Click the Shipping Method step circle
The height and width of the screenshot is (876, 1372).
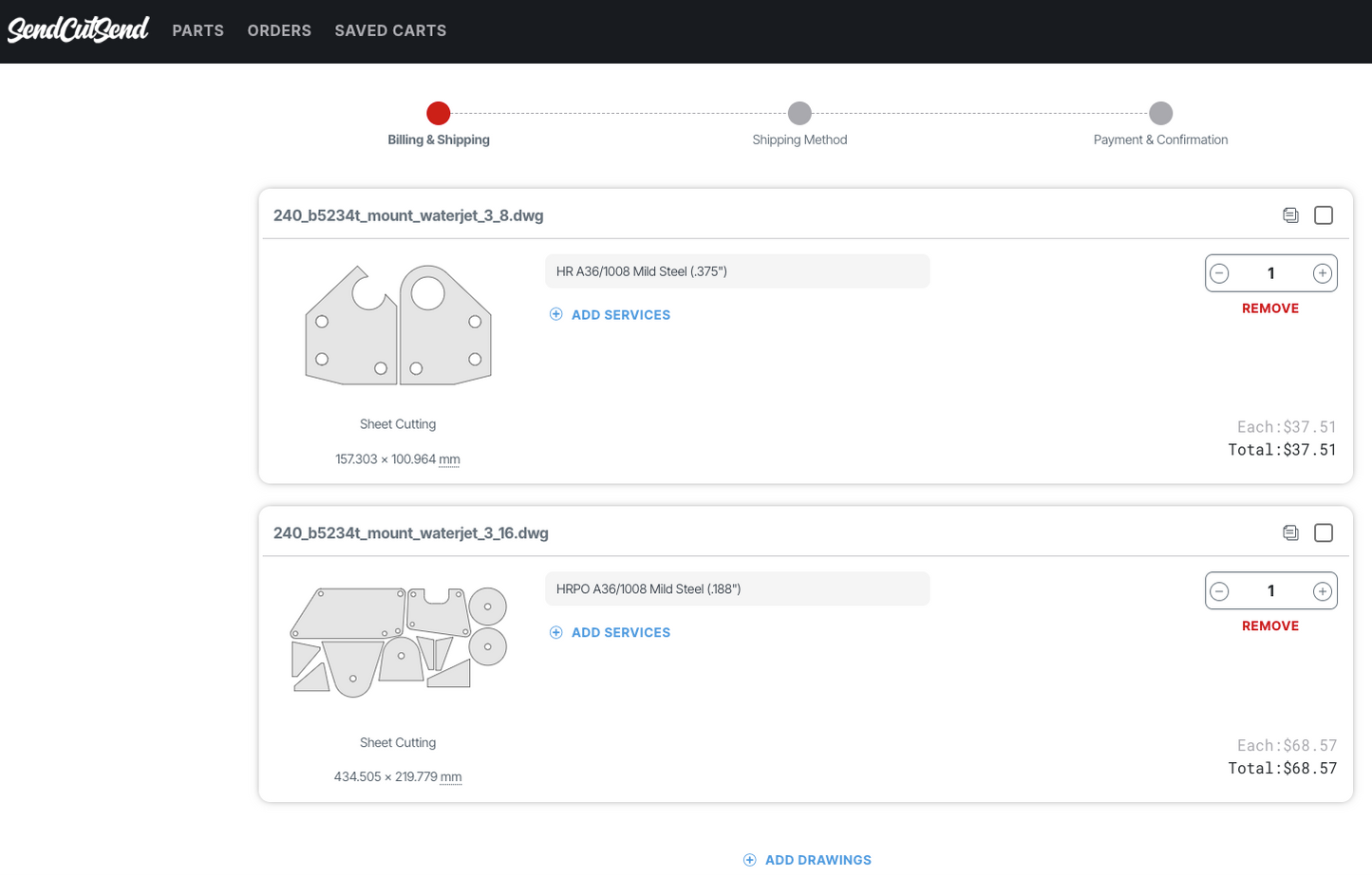click(x=799, y=114)
